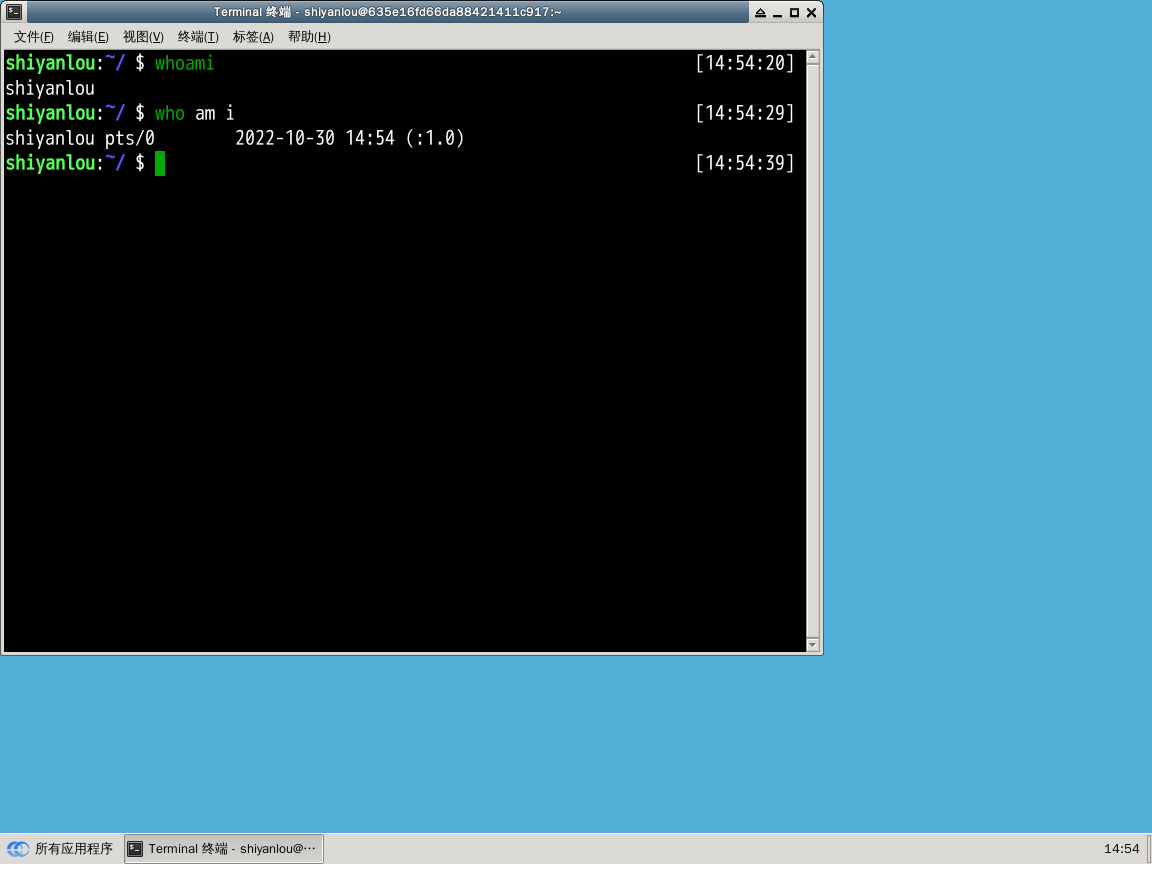This screenshot has width=1152, height=896.
Task: Minimize the Terminal window
Action: [777, 13]
